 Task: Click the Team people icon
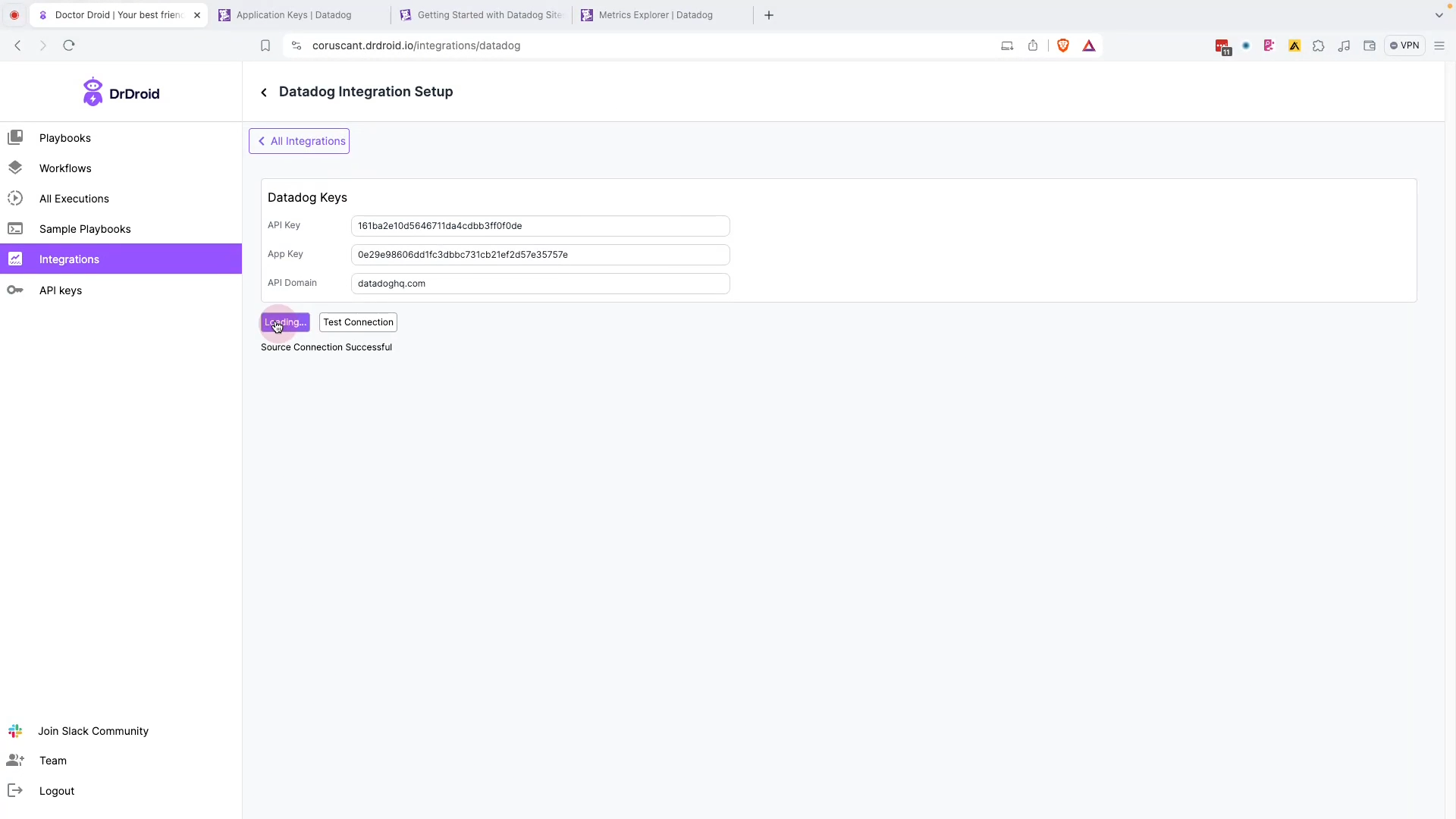[x=15, y=760]
